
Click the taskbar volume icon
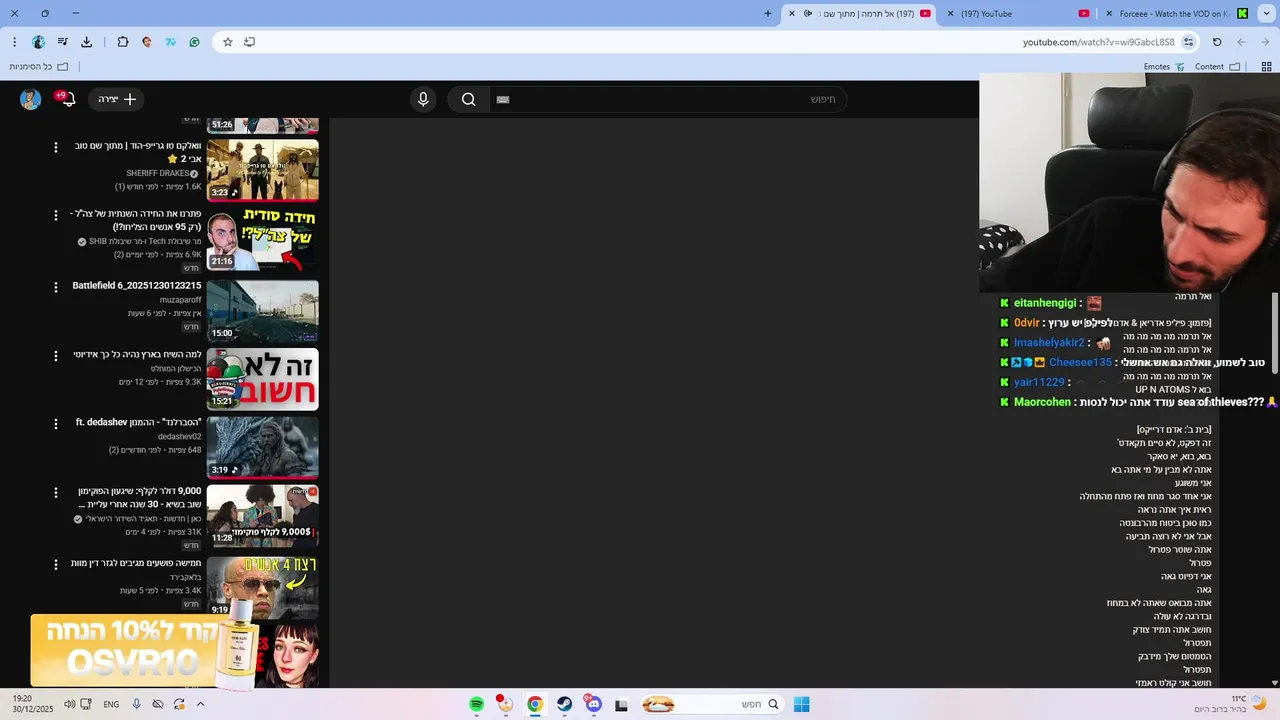(69, 704)
